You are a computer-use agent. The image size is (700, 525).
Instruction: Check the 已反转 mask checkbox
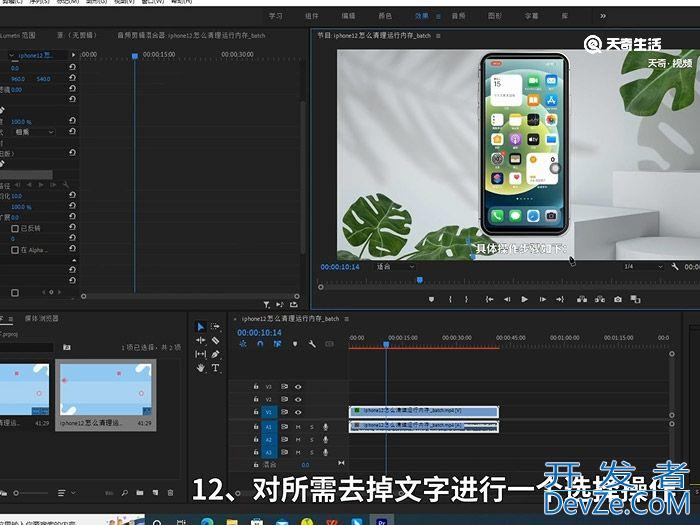click(15, 228)
